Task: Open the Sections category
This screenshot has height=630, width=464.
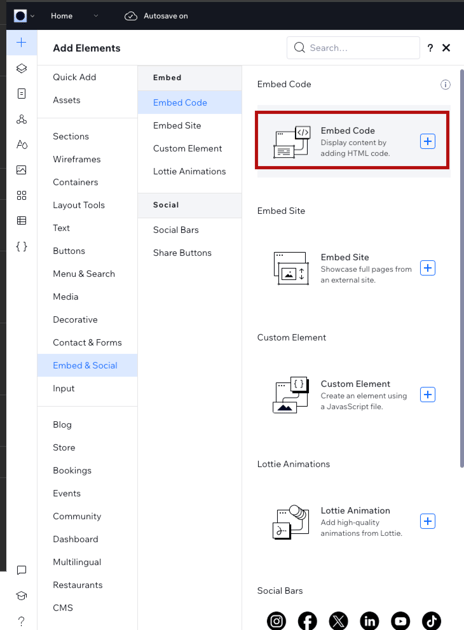Action: click(71, 136)
